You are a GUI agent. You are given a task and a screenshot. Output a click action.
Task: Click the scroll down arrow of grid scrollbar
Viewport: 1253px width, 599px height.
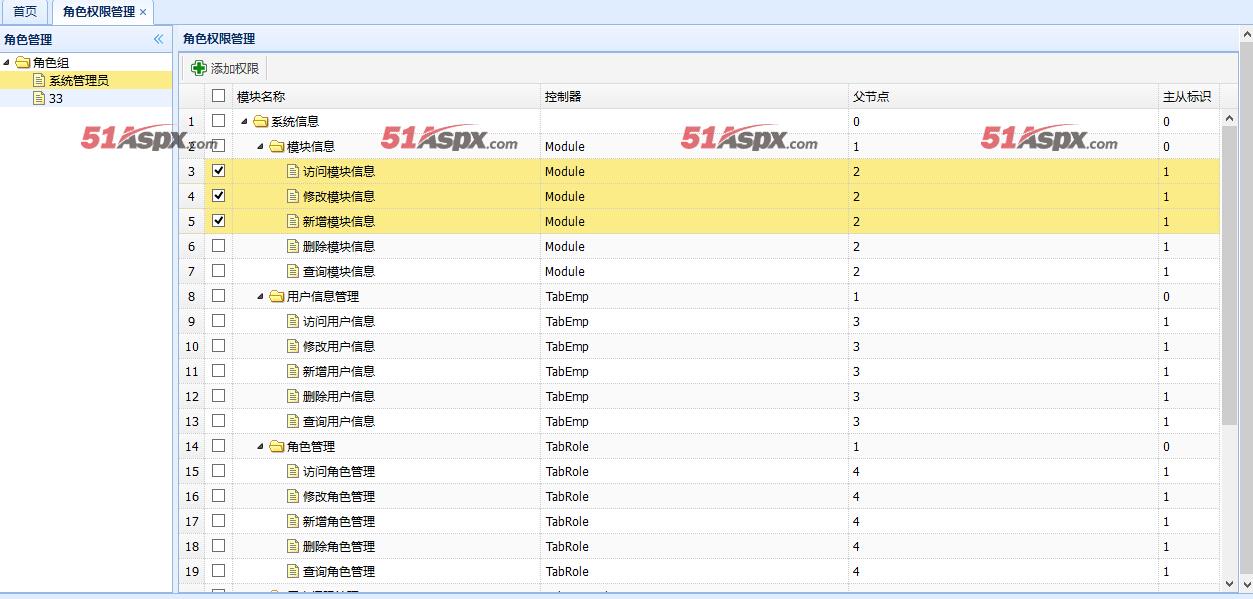click(1230, 583)
